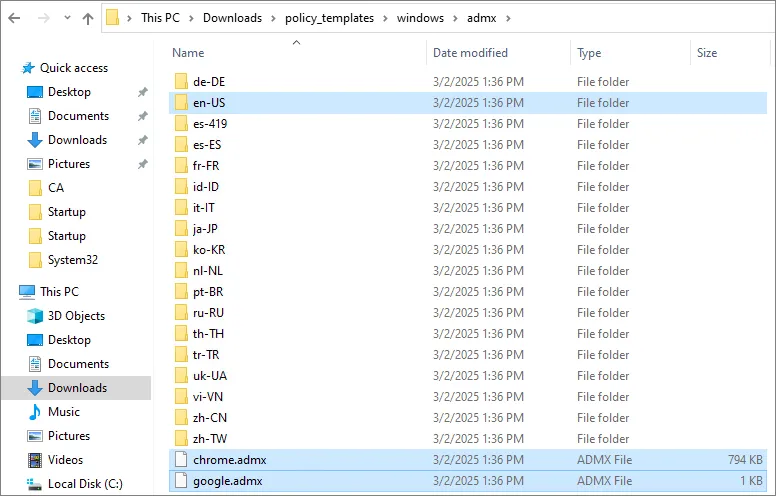
Task: Open the recent locations dropdown arrow
Action: pos(66,18)
